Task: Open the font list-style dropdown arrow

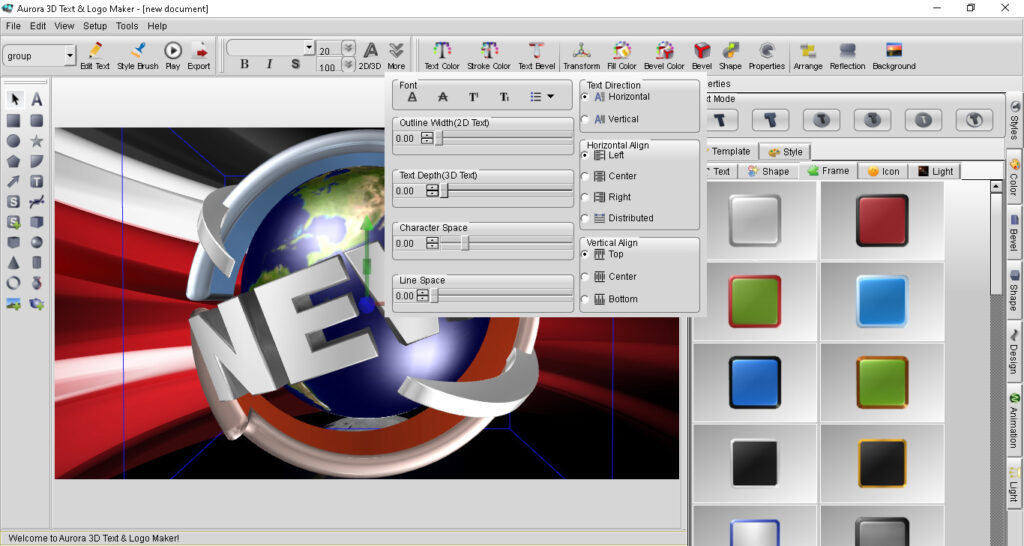Action: pyautogui.click(x=551, y=97)
